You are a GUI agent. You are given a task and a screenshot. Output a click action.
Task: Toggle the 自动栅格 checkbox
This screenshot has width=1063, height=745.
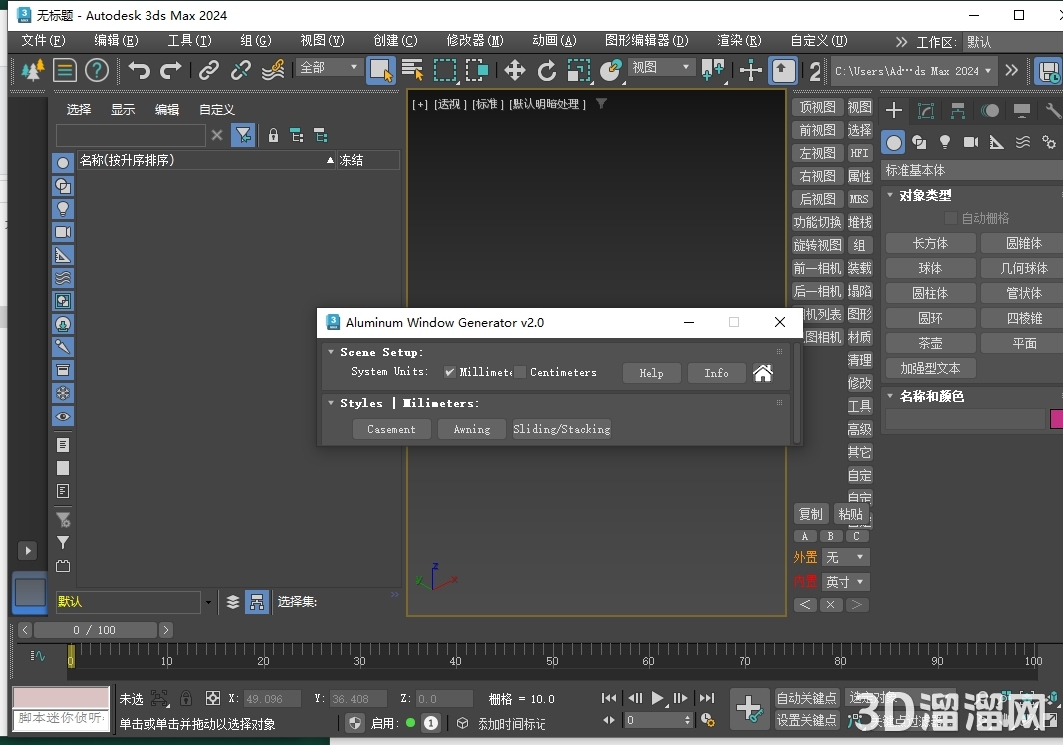coord(950,218)
